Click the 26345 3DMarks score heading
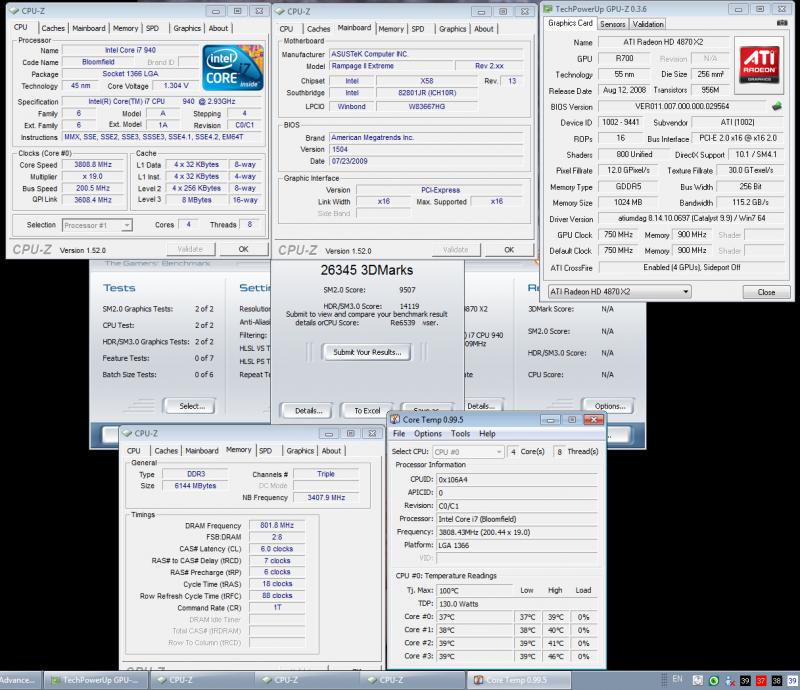 (367, 270)
